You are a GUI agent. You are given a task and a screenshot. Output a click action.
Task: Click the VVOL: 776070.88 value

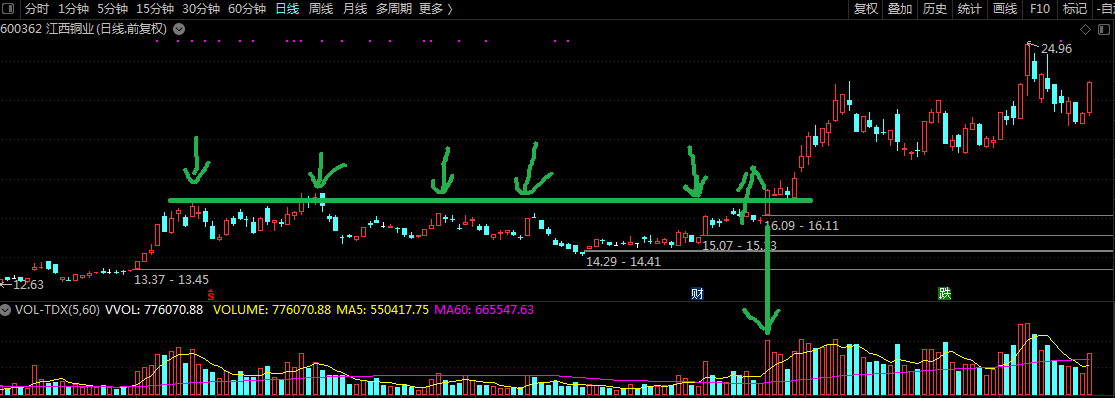[x=154, y=310]
